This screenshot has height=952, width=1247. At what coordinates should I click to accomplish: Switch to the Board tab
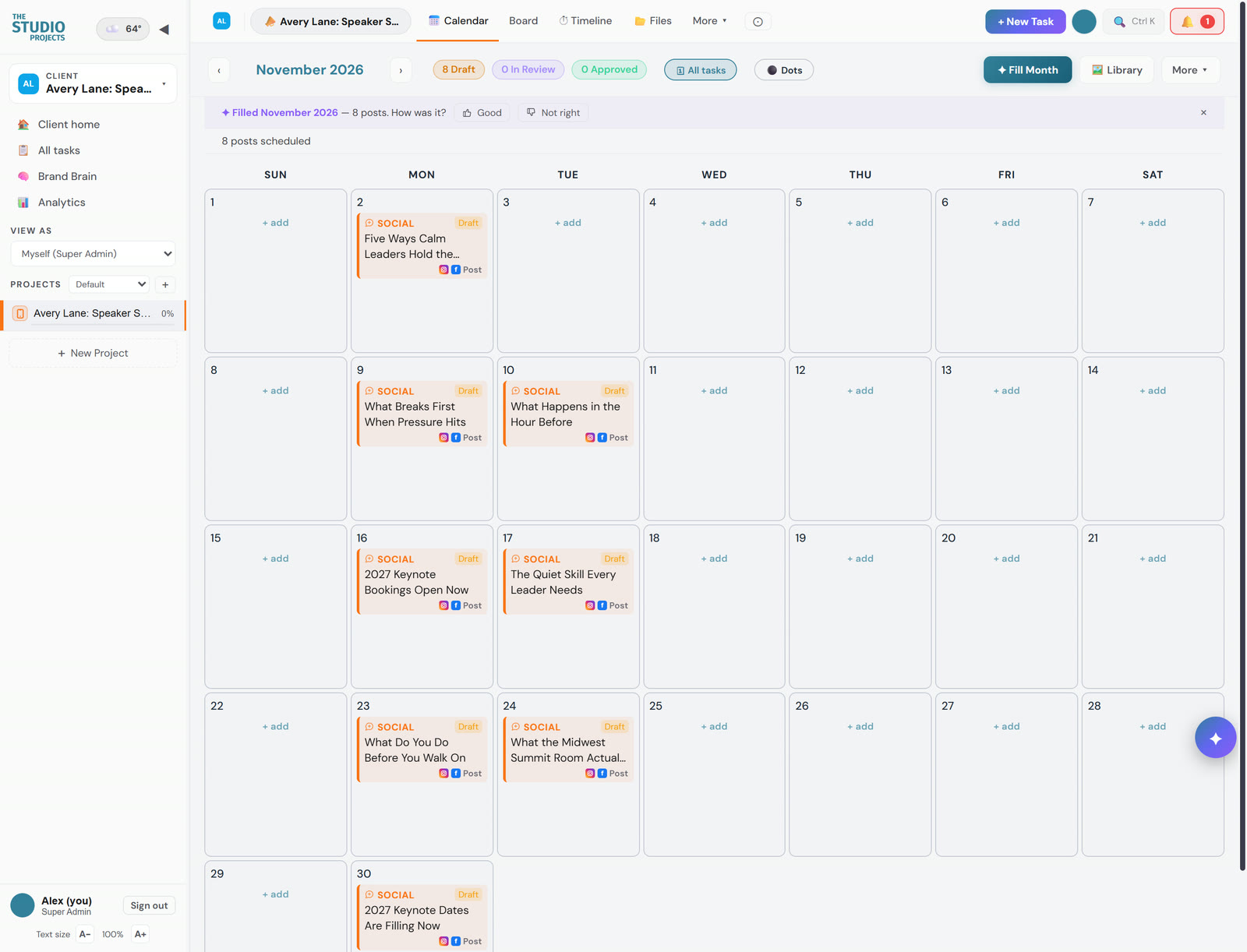tap(524, 21)
